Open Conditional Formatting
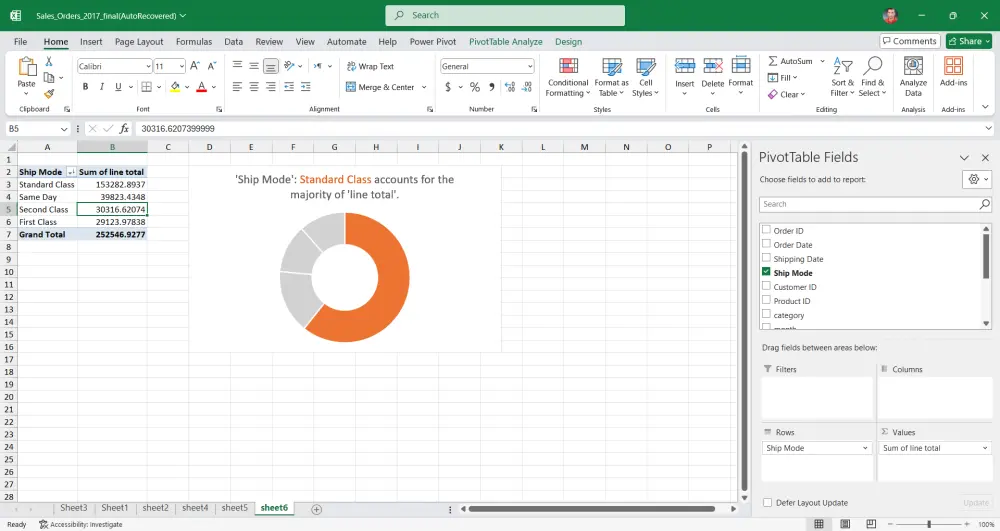This screenshot has height=531, width=1000. tap(568, 77)
